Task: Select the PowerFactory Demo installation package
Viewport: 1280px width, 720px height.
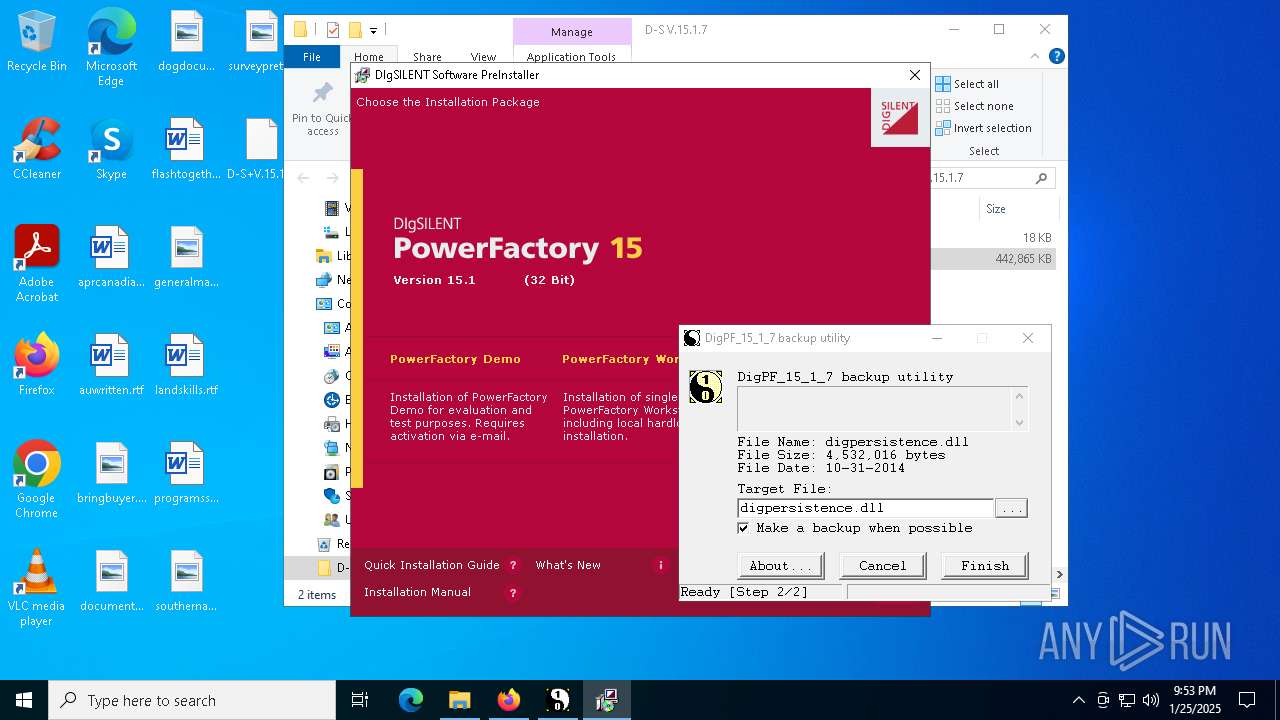Action: 455,359
